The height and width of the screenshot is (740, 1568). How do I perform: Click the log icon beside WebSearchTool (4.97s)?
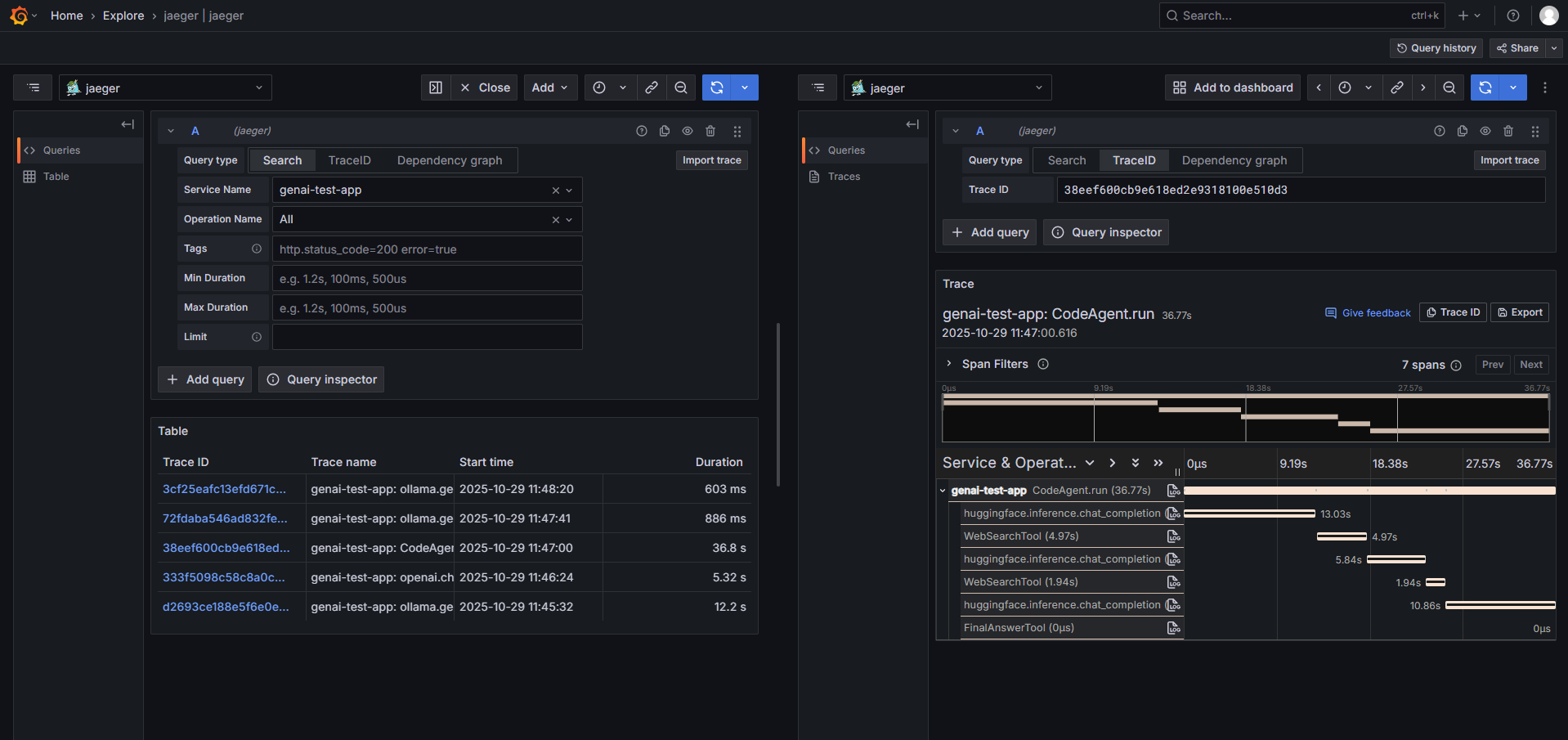pos(1174,536)
